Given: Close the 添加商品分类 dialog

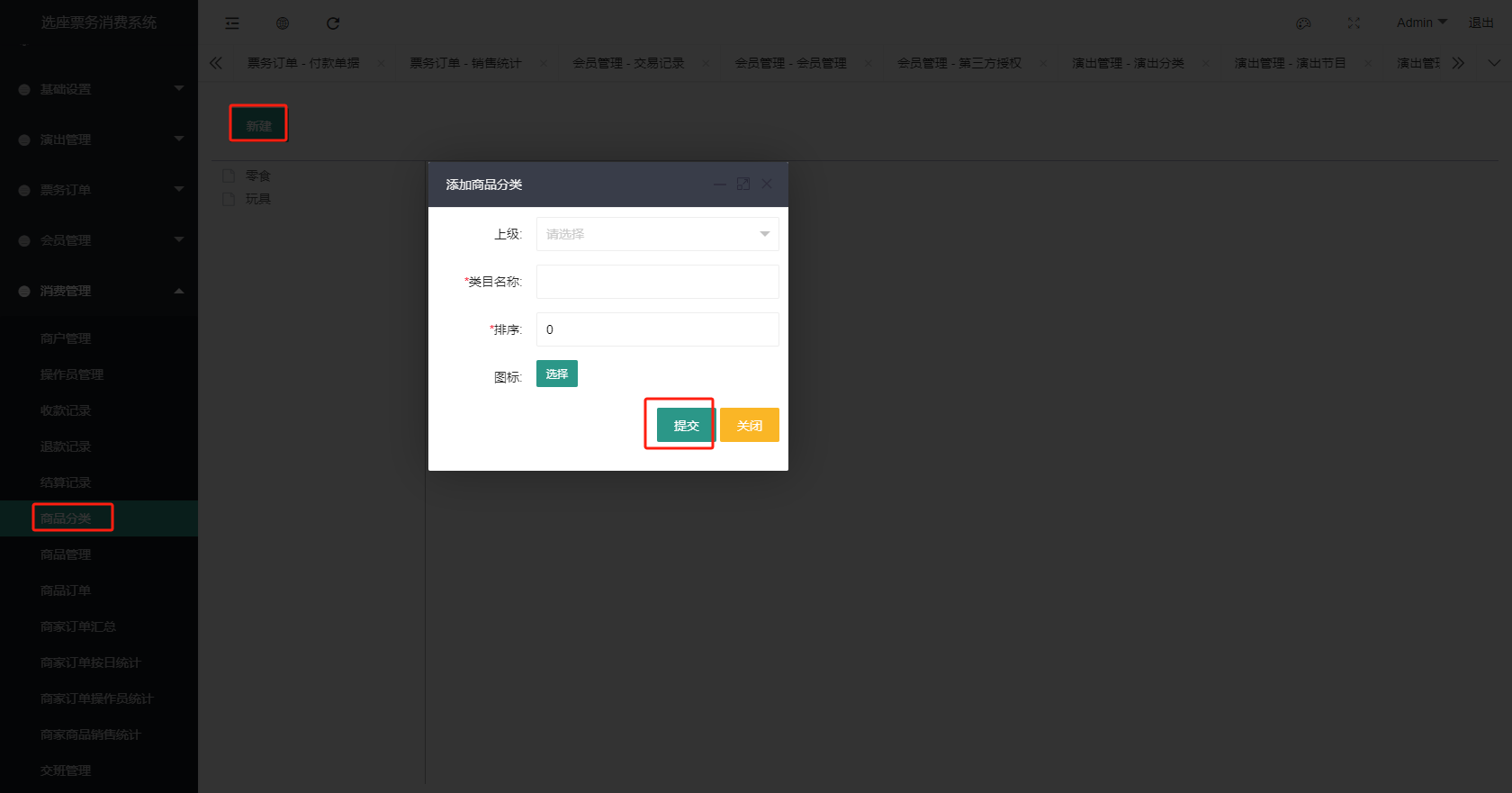Looking at the screenshot, I should tap(767, 184).
